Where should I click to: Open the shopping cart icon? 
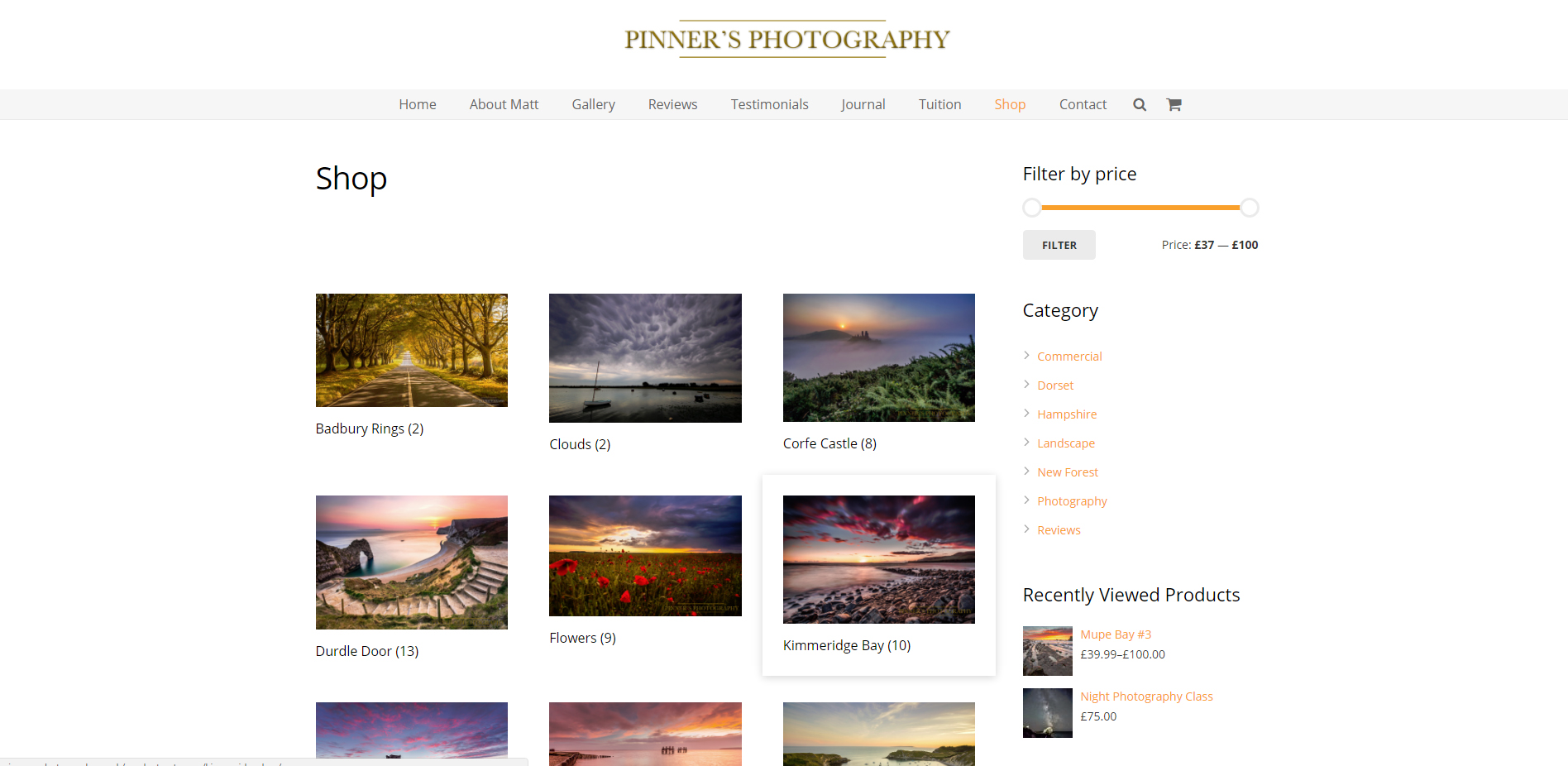tap(1174, 105)
